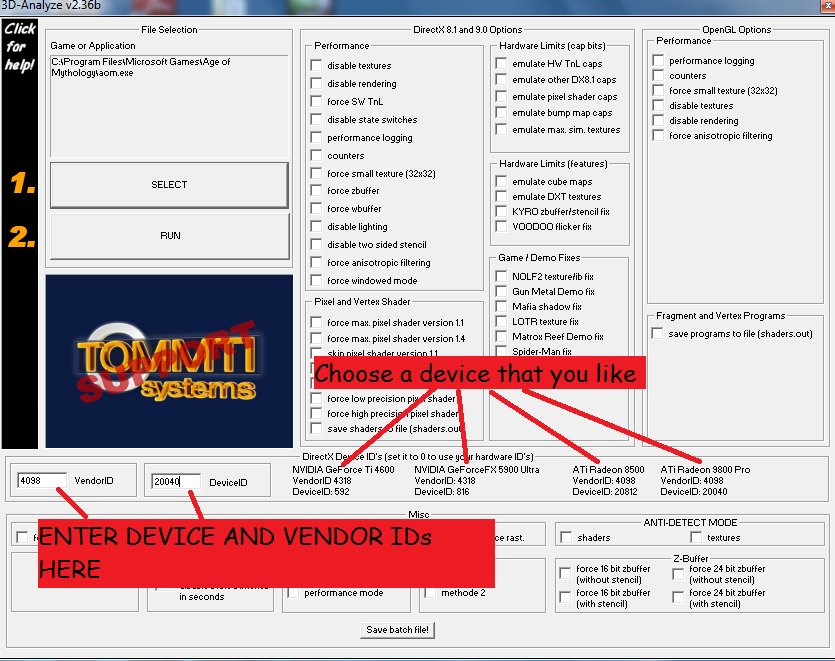Viewport: 835px width, 661px height.
Task: Click the SELECT button to choose a game
Action: coord(169,185)
